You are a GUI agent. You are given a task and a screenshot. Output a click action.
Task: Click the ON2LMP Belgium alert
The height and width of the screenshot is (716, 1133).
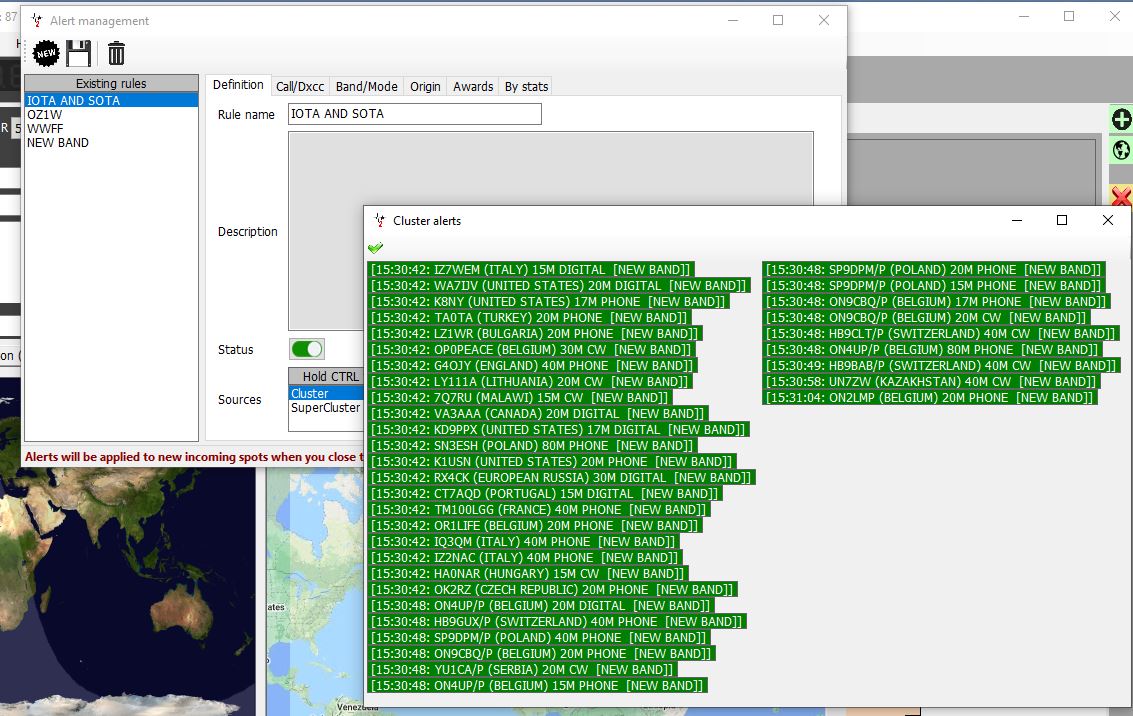pos(930,397)
